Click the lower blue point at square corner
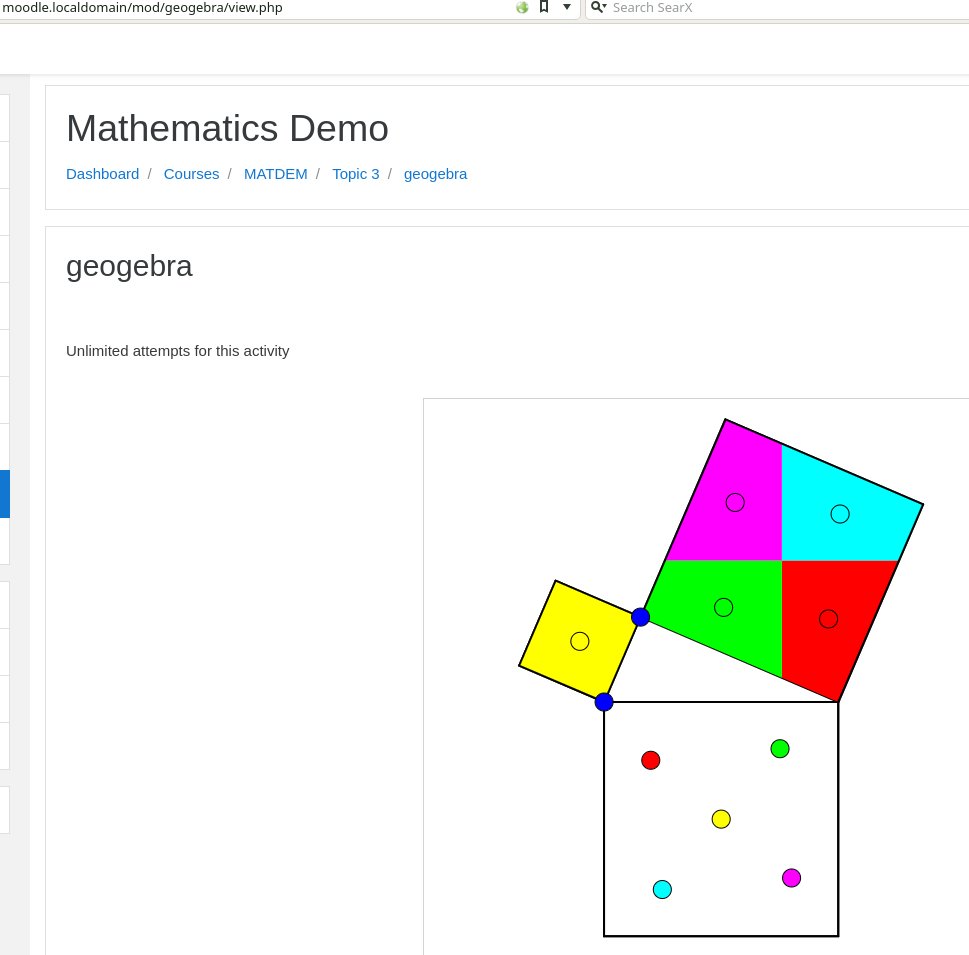 click(604, 702)
